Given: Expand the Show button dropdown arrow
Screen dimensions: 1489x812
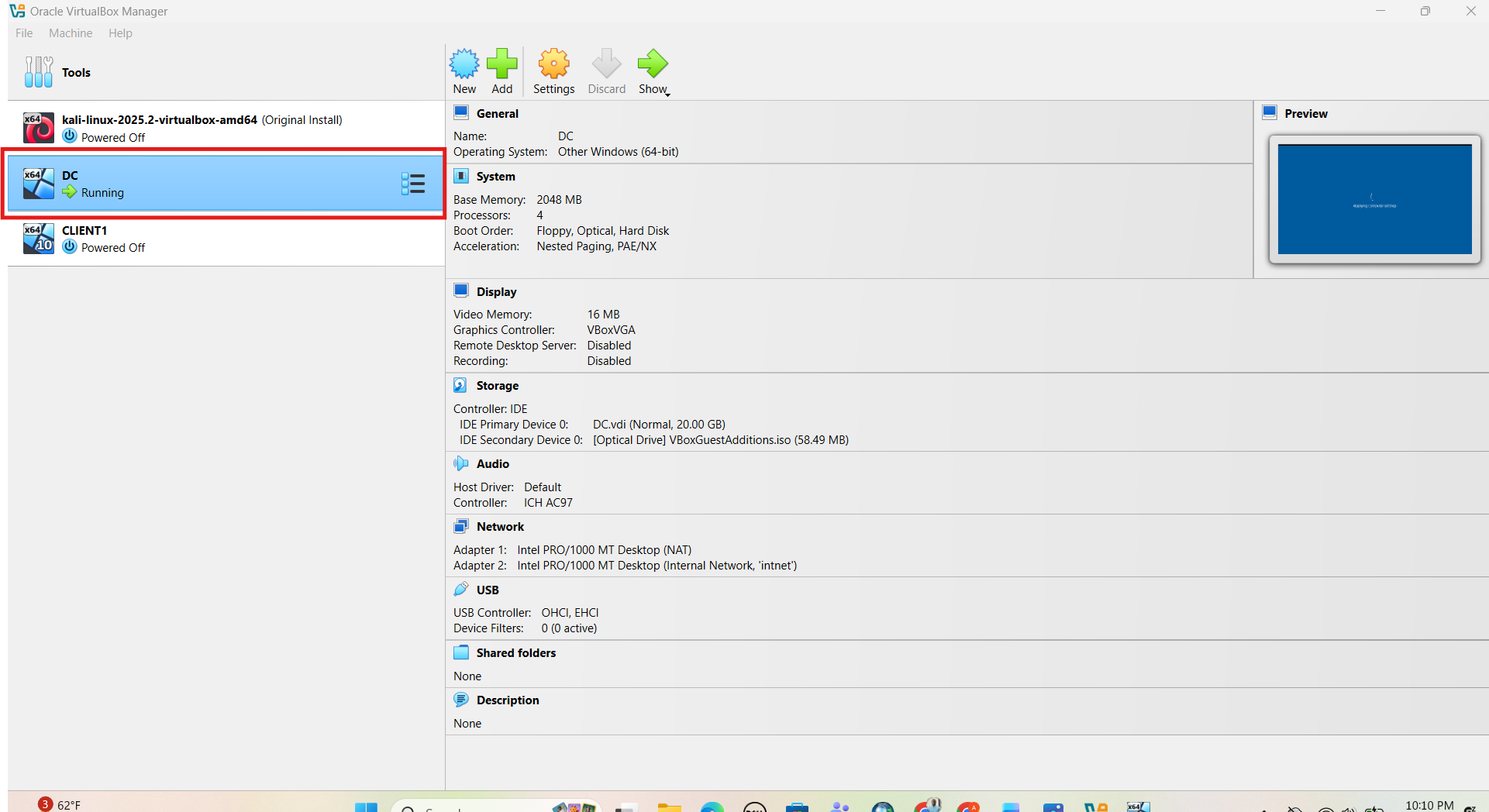Looking at the screenshot, I should (667, 94).
